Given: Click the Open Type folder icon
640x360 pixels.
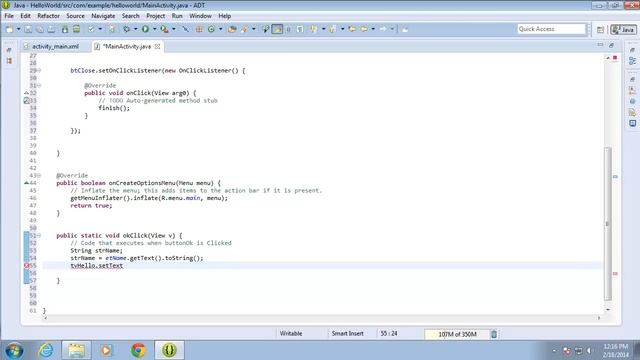Looking at the screenshot, I should coord(232,29).
